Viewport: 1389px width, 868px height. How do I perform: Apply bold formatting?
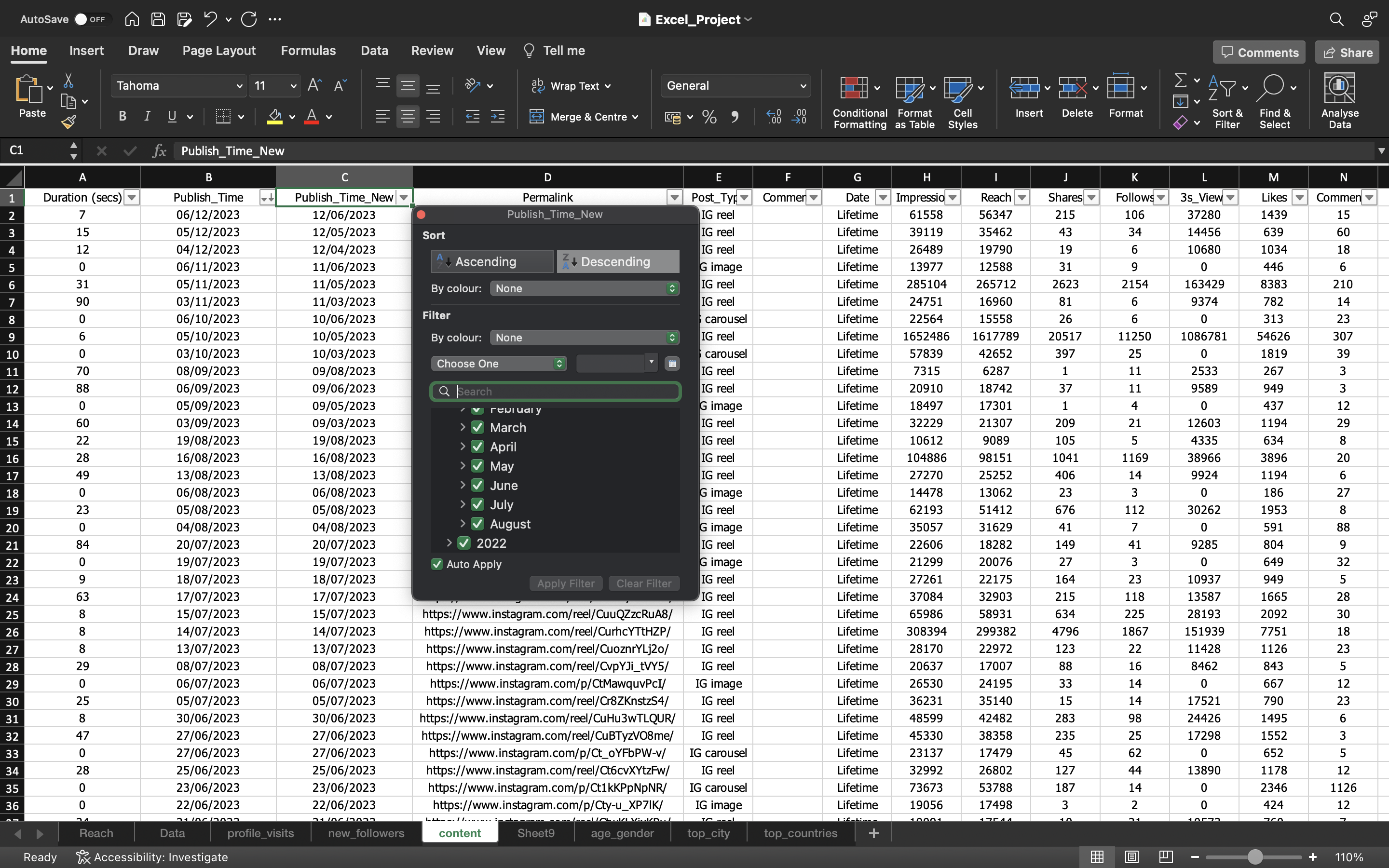[x=122, y=117]
